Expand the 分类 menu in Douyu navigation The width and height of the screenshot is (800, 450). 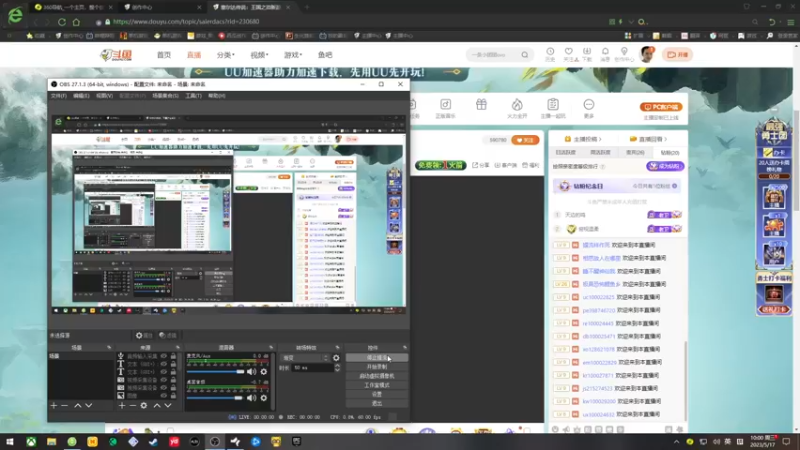pos(226,55)
